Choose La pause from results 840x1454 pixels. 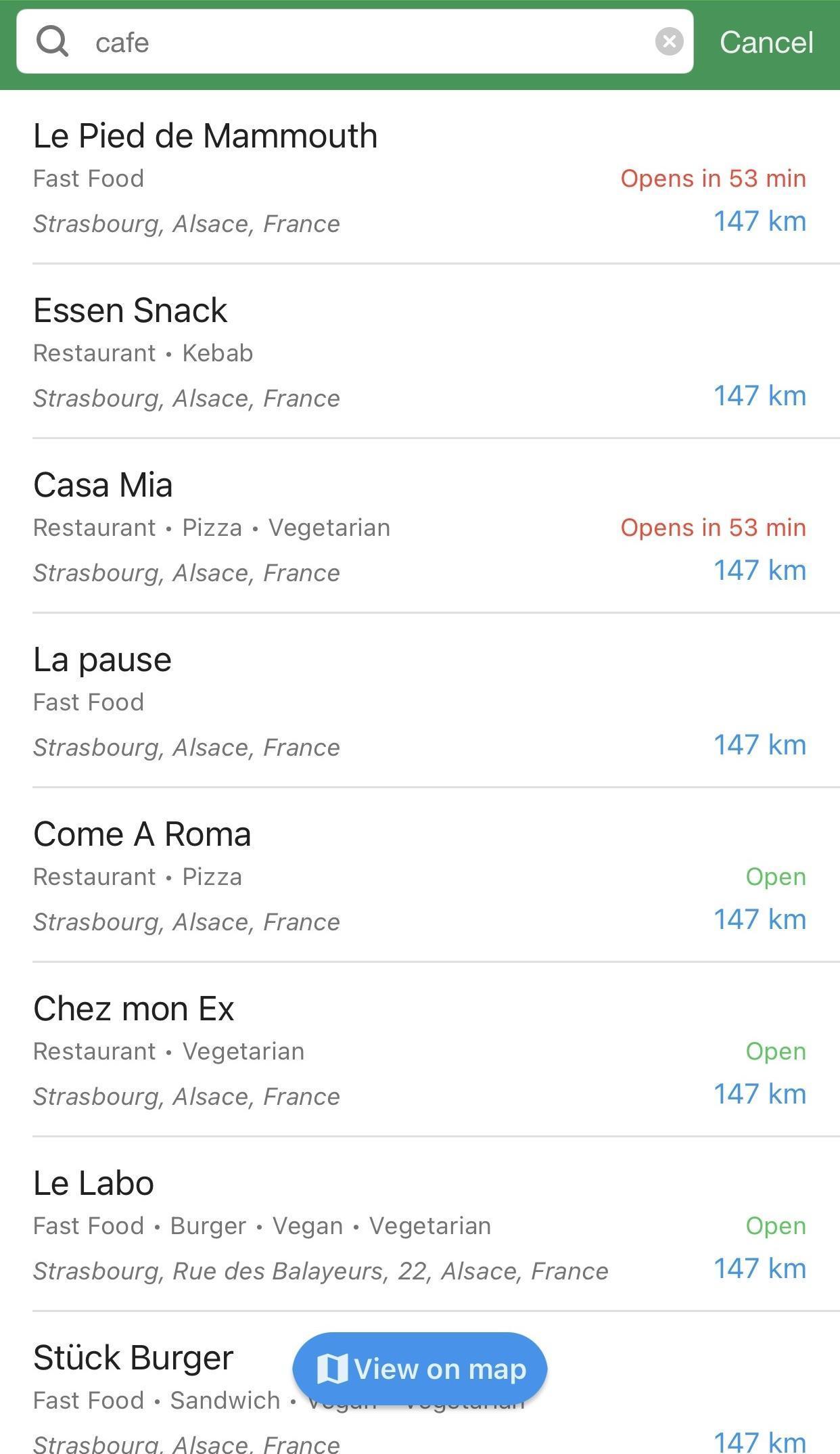pyautogui.click(x=103, y=660)
